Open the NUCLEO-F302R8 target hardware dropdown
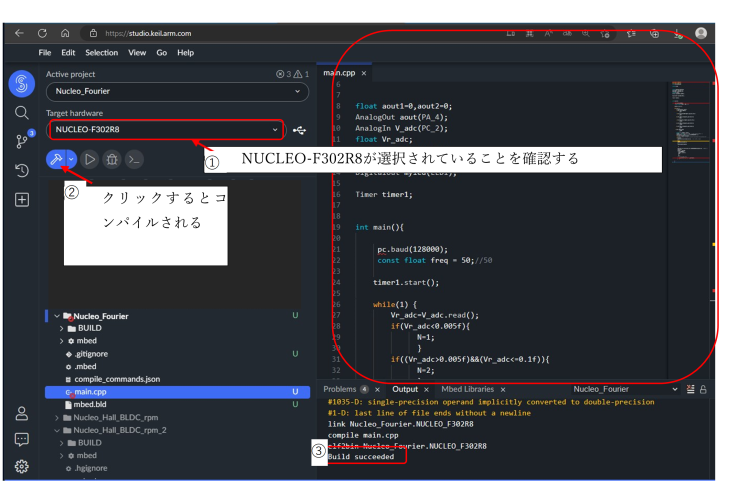The height and width of the screenshot is (501, 740). [x=166, y=130]
